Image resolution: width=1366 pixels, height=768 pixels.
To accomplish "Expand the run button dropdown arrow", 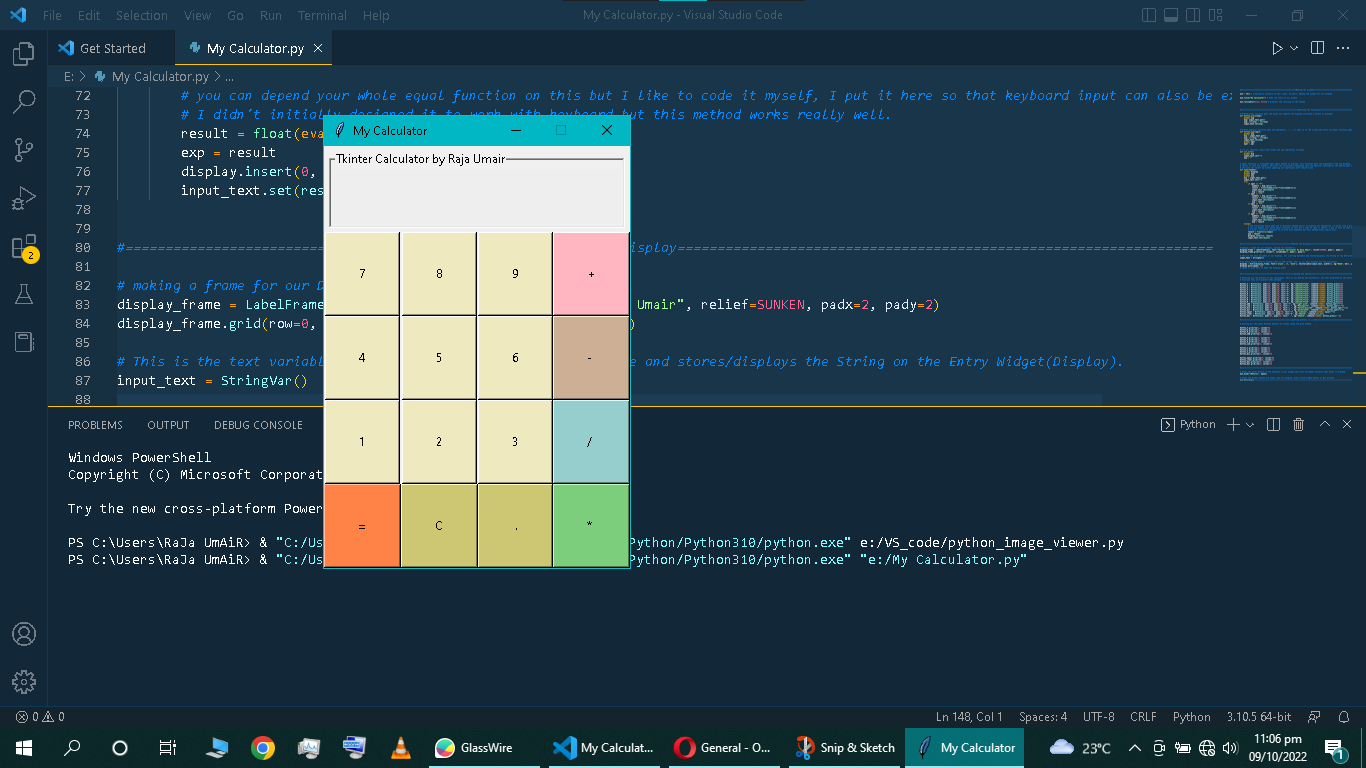I will coord(1294,48).
